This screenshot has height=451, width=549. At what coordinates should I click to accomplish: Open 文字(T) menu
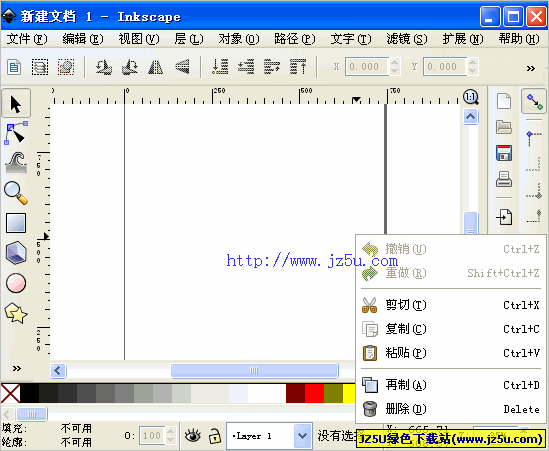351,39
